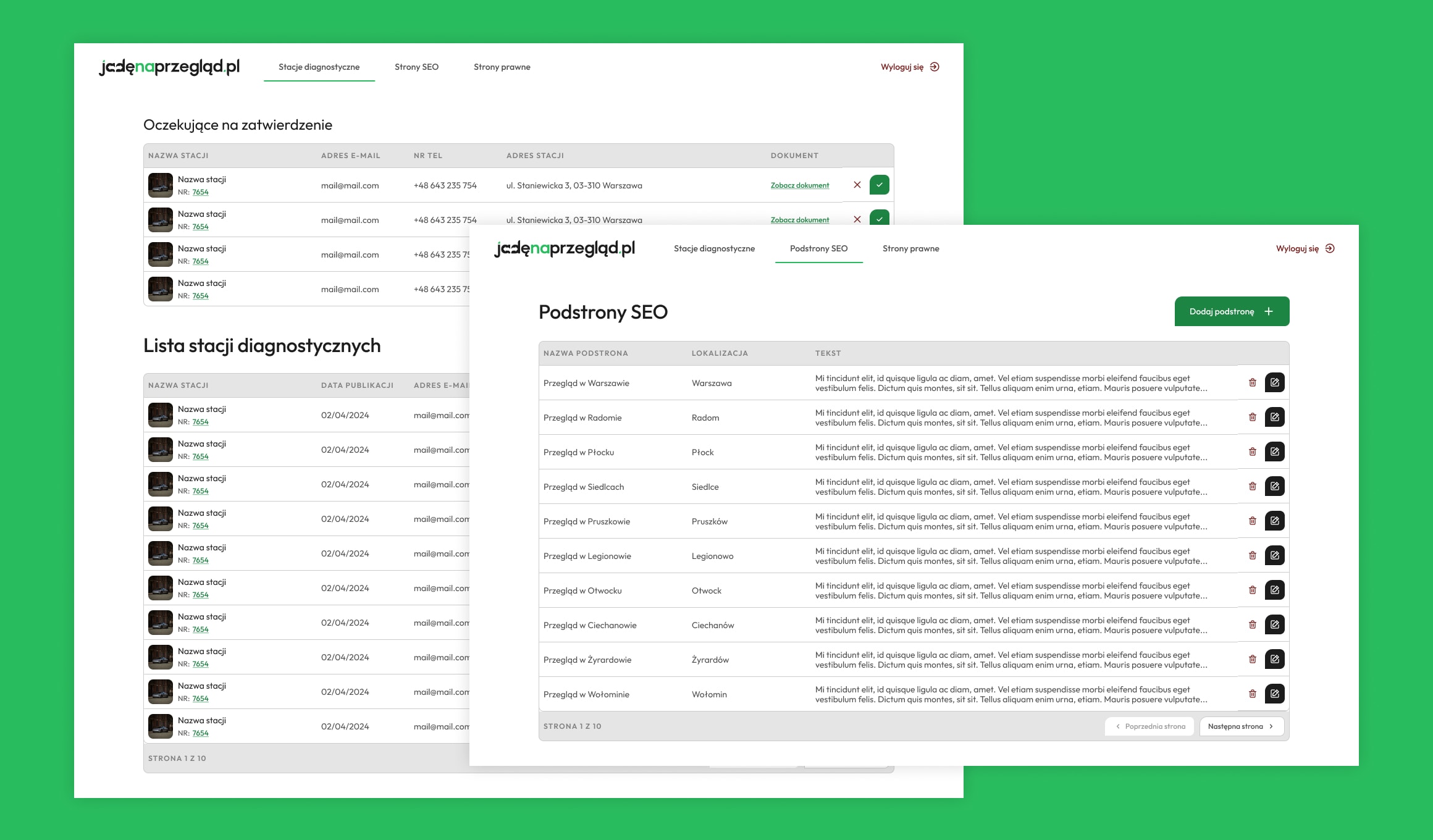The image size is (1433, 840).
Task: Click the NAZWA PODSTRONA column header
Action: click(x=586, y=353)
